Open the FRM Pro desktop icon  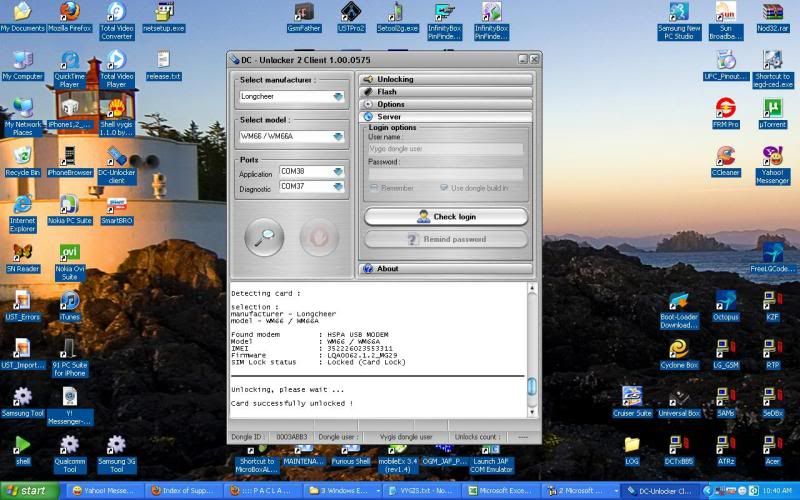click(x=726, y=113)
